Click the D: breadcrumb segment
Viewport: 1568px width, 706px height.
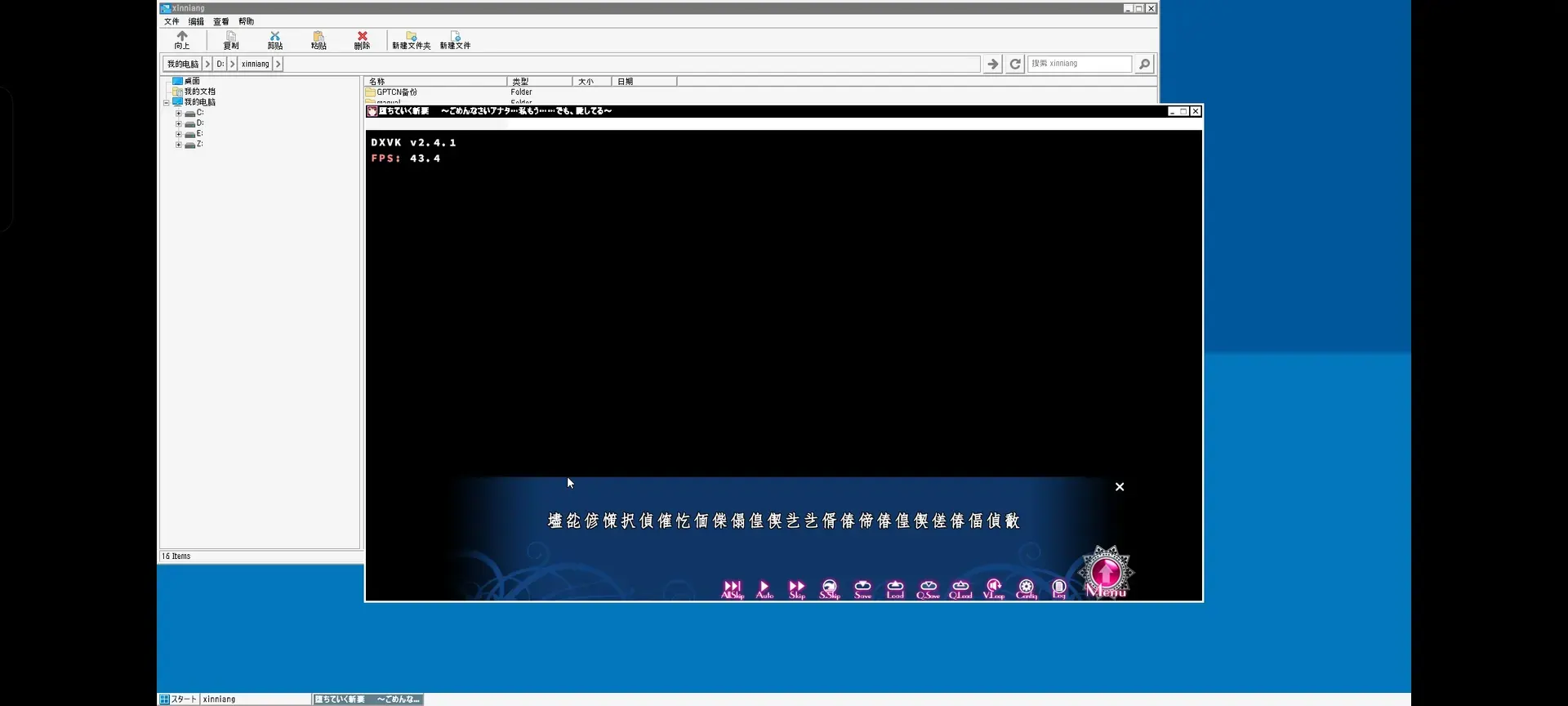pyautogui.click(x=220, y=64)
